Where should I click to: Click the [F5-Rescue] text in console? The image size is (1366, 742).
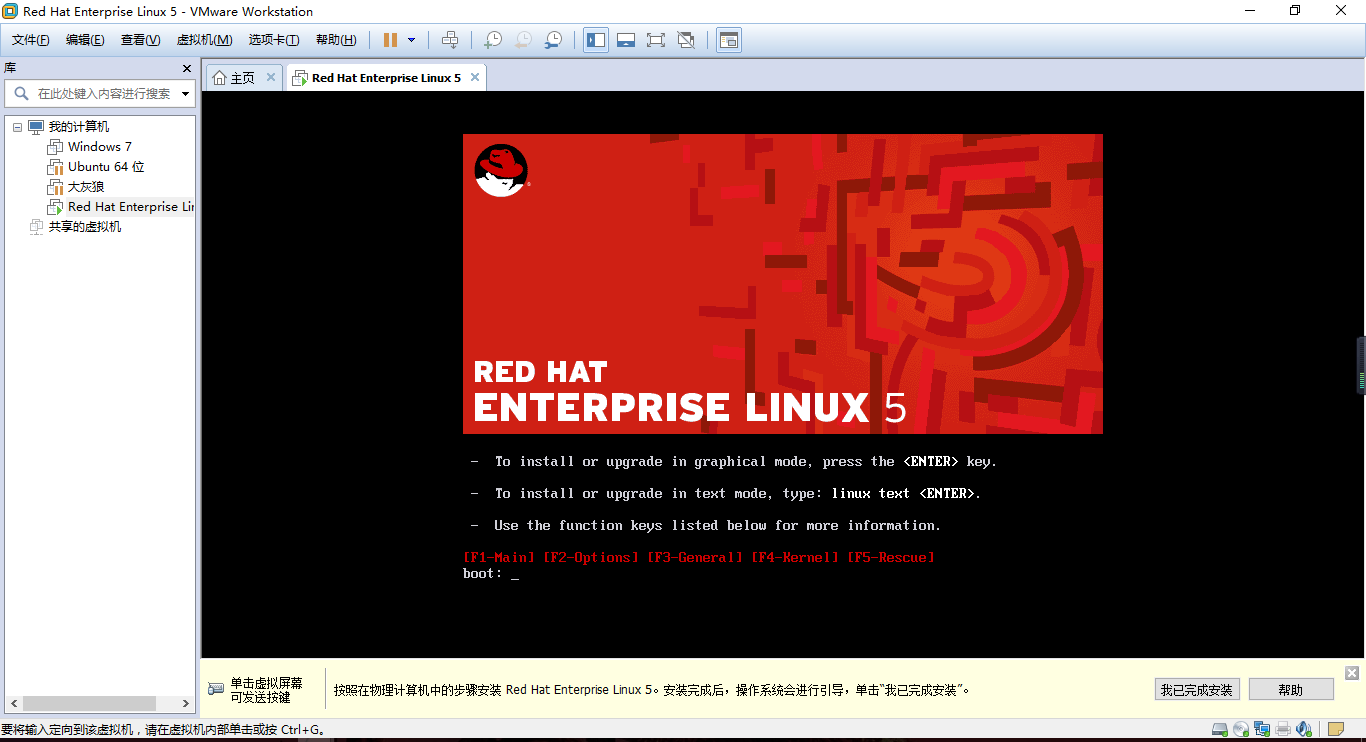pos(891,557)
